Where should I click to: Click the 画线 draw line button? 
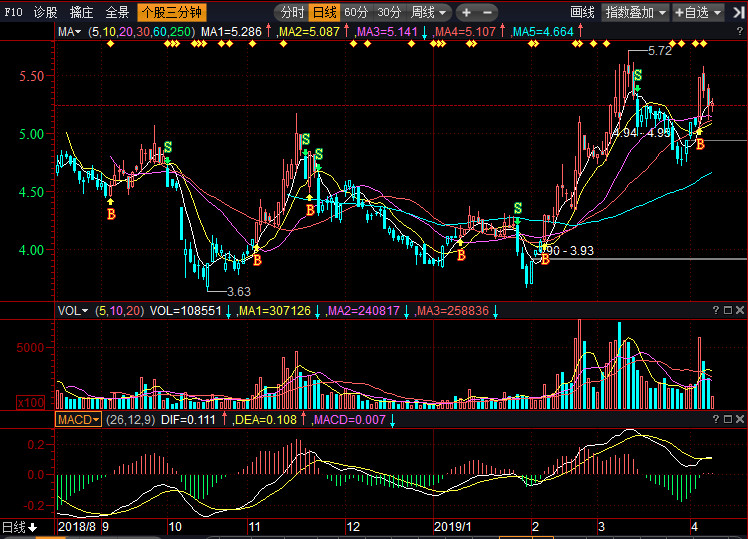pos(582,13)
